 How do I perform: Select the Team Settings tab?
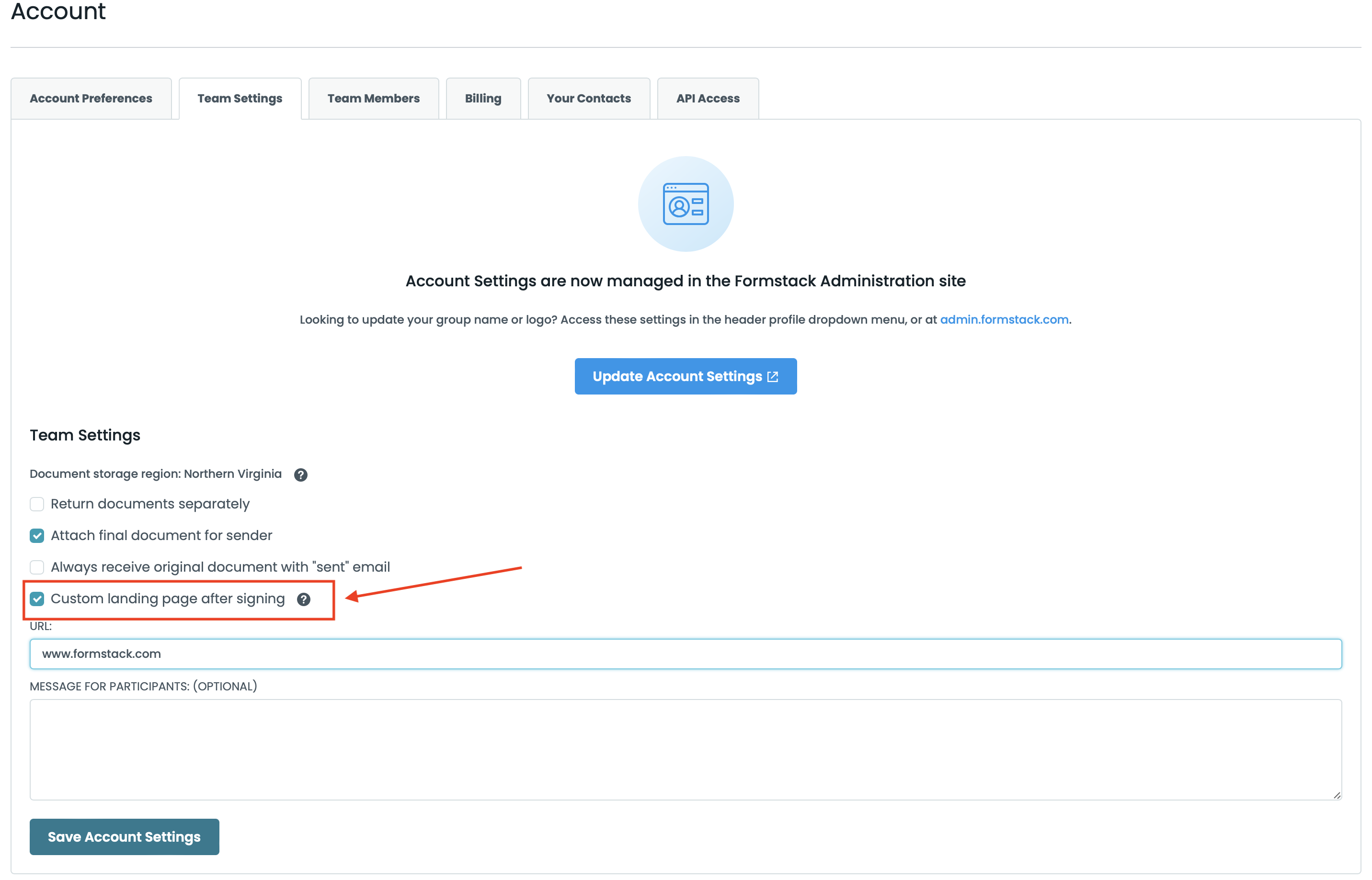tap(240, 98)
